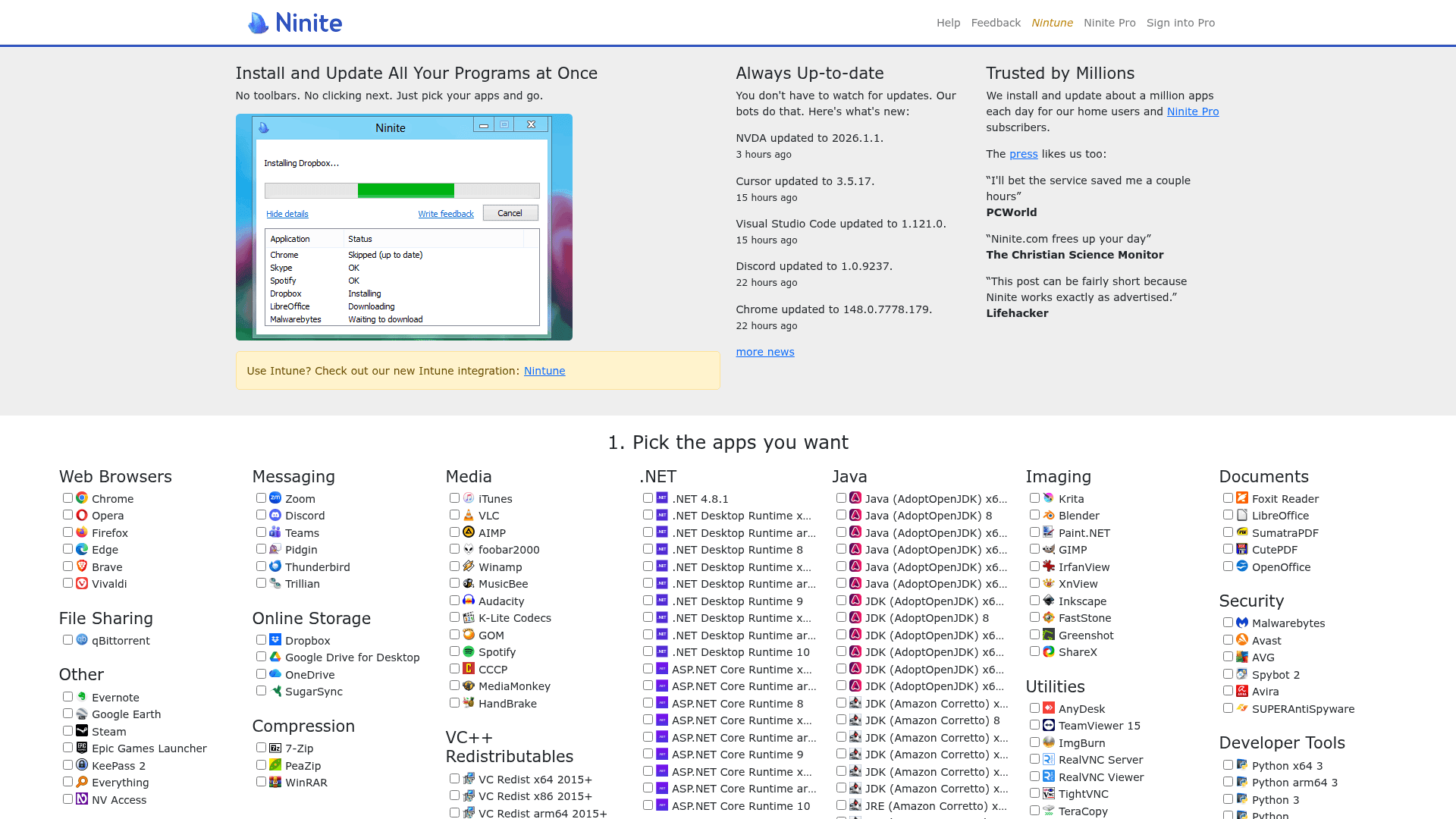The width and height of the screenshot is (1456, 819).
Task: Click the AnyDesk icon
Action: (1049, 708)
